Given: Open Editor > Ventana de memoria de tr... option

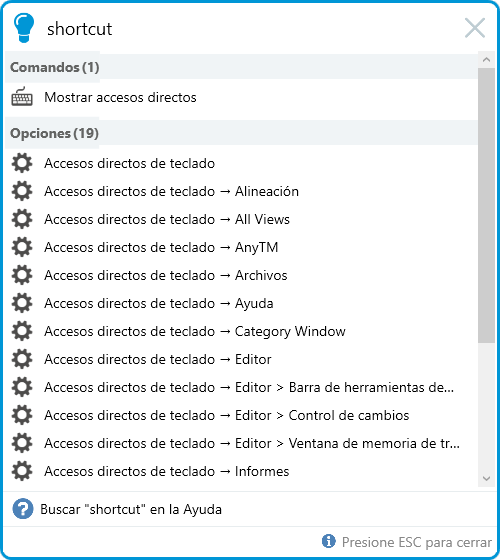Looking at the screenshot, I should point(252,443).
